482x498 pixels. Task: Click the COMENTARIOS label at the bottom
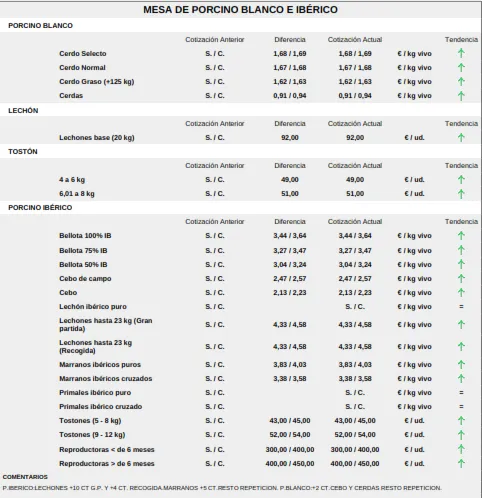point(25,477)
